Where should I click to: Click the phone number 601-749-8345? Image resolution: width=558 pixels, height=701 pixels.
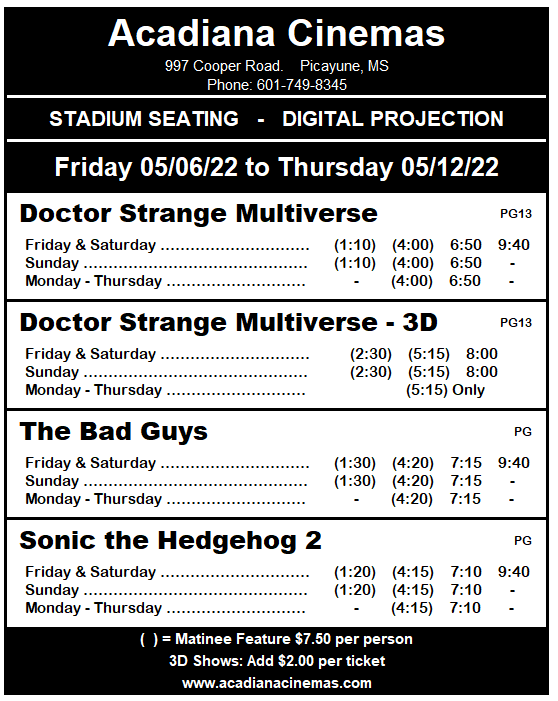pyautogui.click(x=302, y=85)
